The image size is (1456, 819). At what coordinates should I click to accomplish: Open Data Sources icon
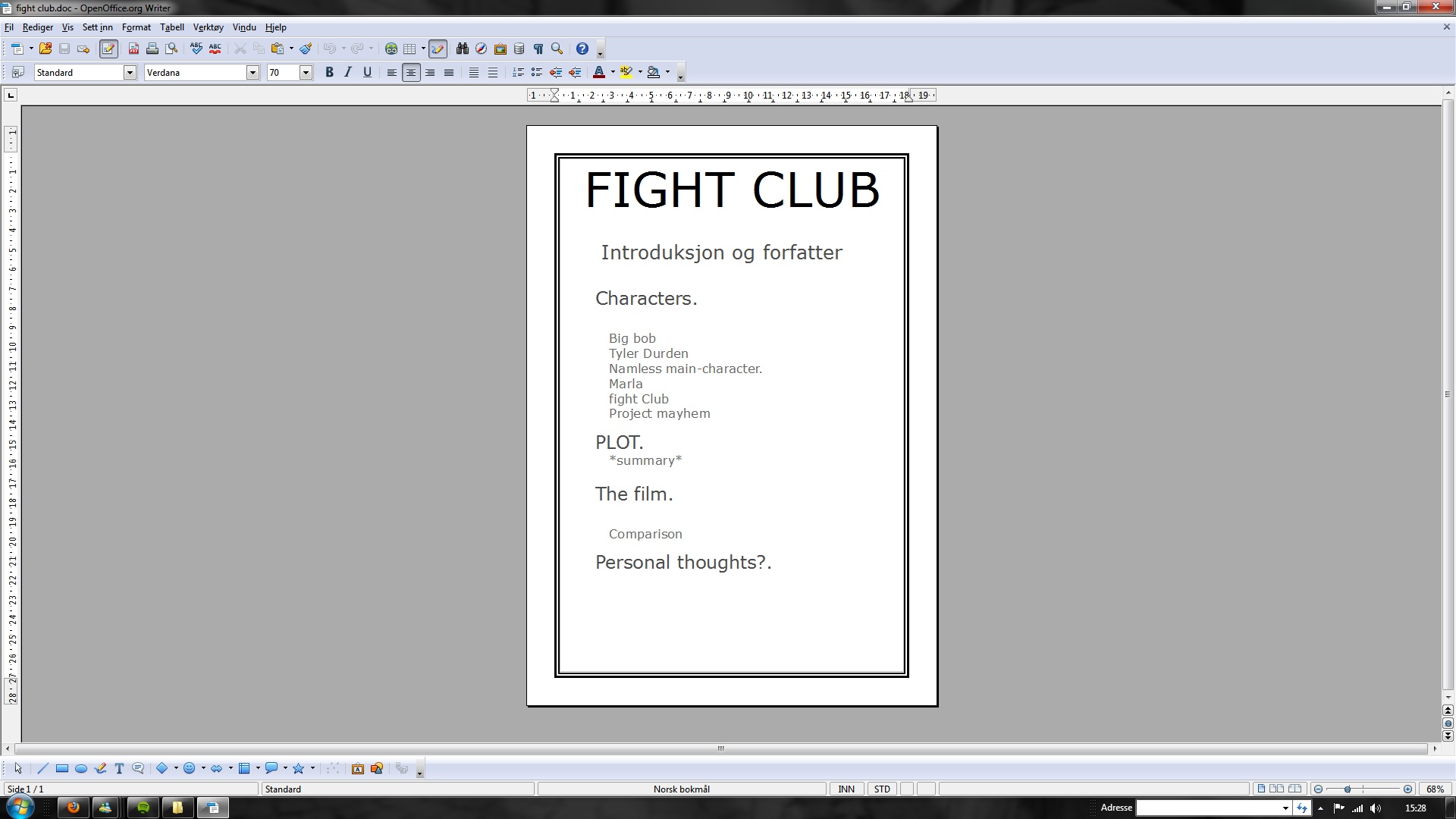pyautogui.click(x=519, y=49)
